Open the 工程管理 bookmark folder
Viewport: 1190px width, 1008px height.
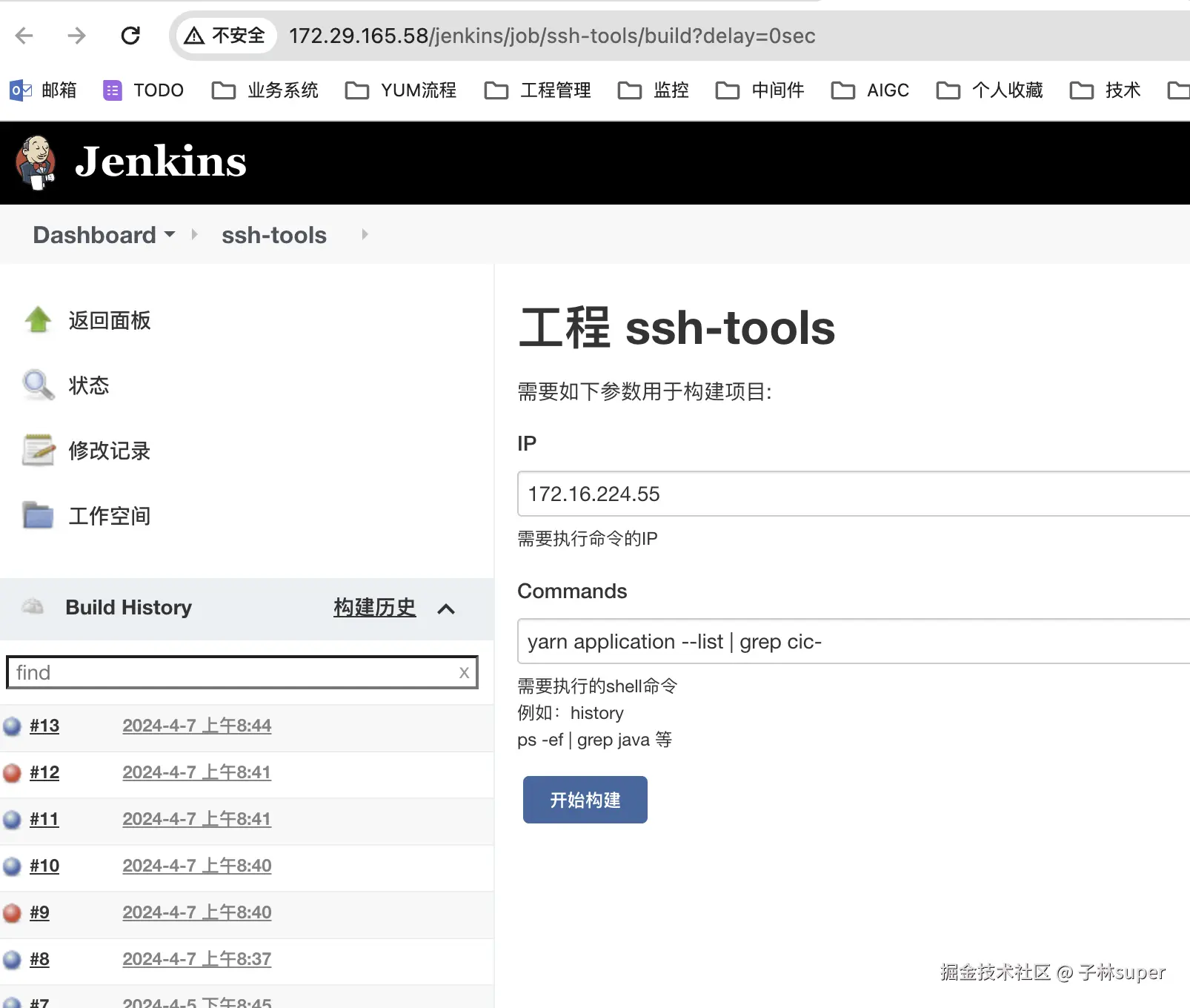pos(537,90)
